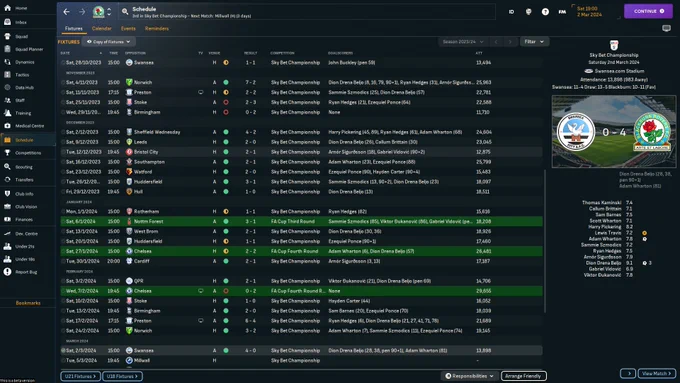Screen dimensions: 680x383
Task: Click next arrow beside View Match
Action: (x=628, y=373)
